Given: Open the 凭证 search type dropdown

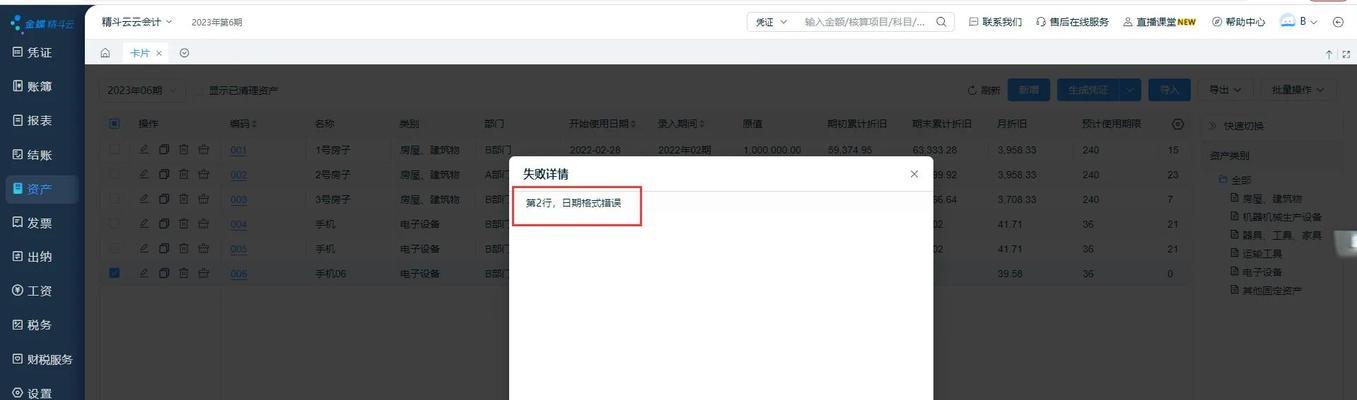Looking at the screenshot, I should coord(771,22).
